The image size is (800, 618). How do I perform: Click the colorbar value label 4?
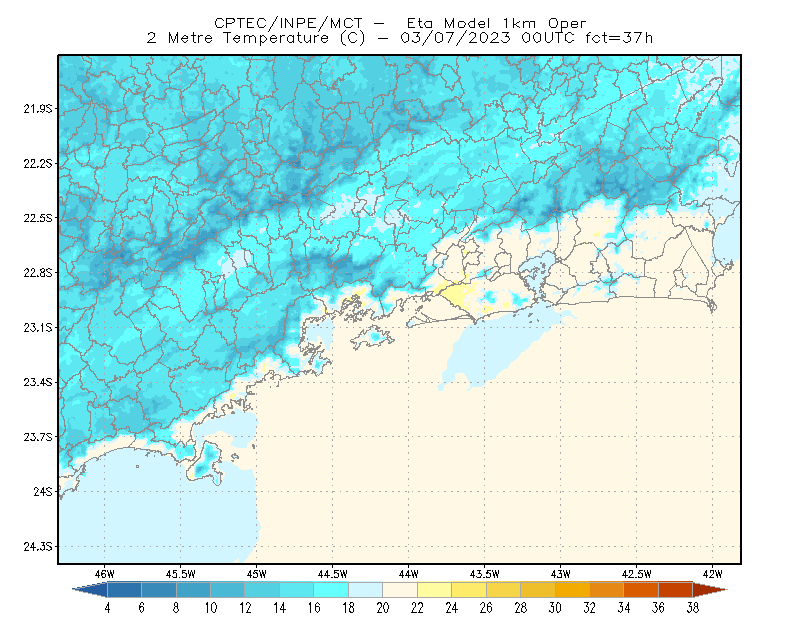pos(108,608)
